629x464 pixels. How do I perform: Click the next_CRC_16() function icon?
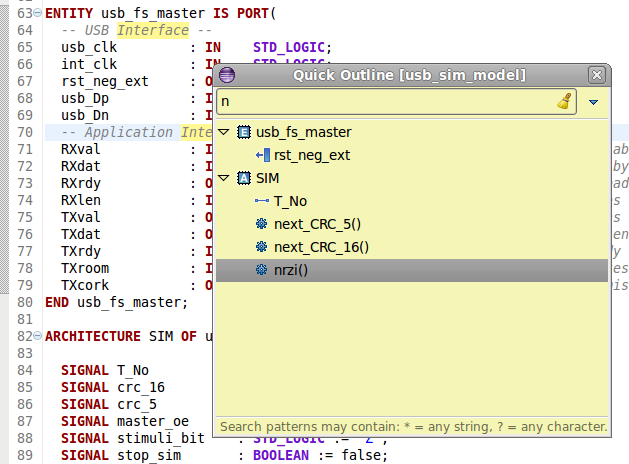pos(262,247)
